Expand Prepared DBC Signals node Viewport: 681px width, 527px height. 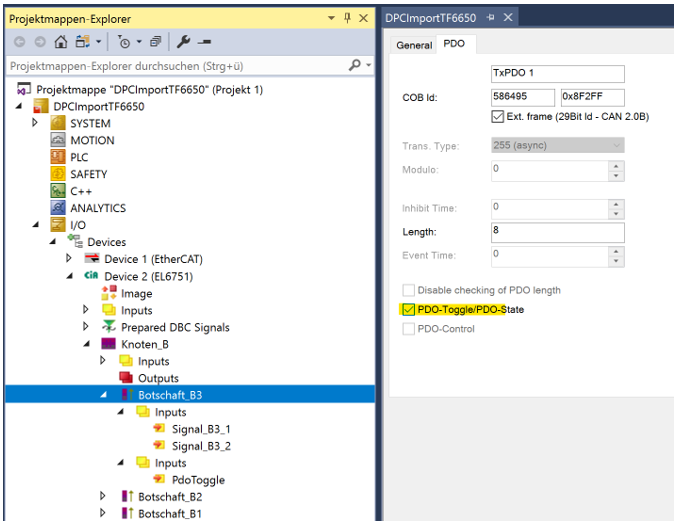86,326
